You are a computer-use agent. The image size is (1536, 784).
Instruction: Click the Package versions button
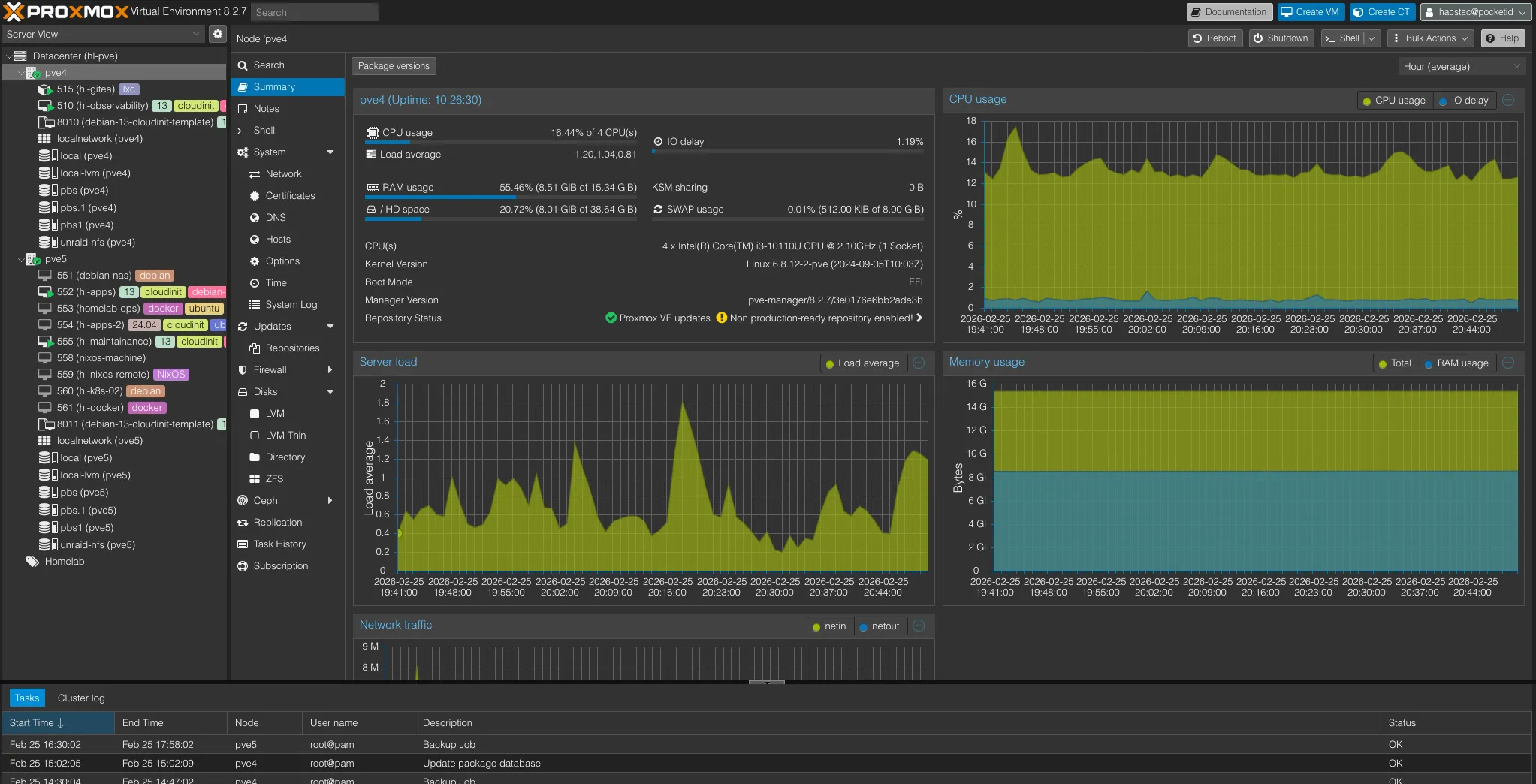[394, 66]
